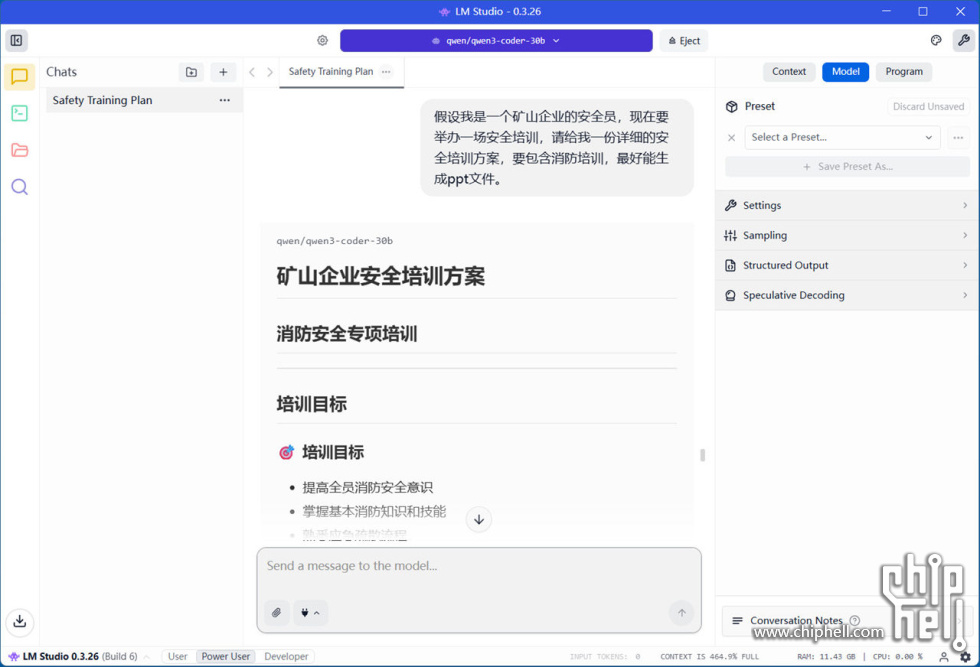The height and width of the screenshot is (667, 980).
Task: Switch to the Model tab
Action: [846, 71]
